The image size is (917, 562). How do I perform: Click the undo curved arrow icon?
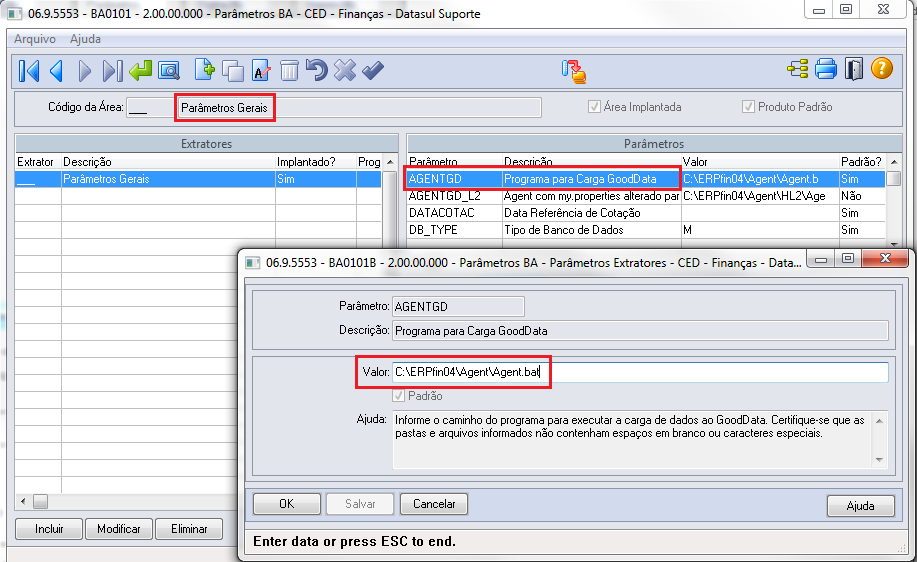click(316, 71)
